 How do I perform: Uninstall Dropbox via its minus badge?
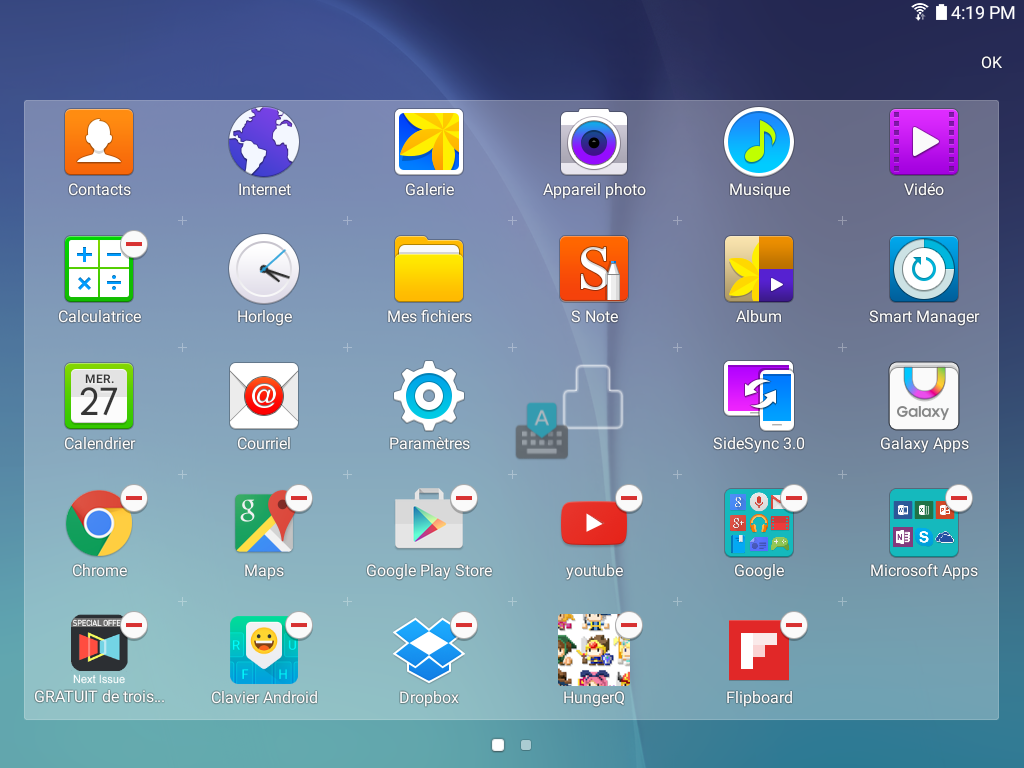click(464, 625)
